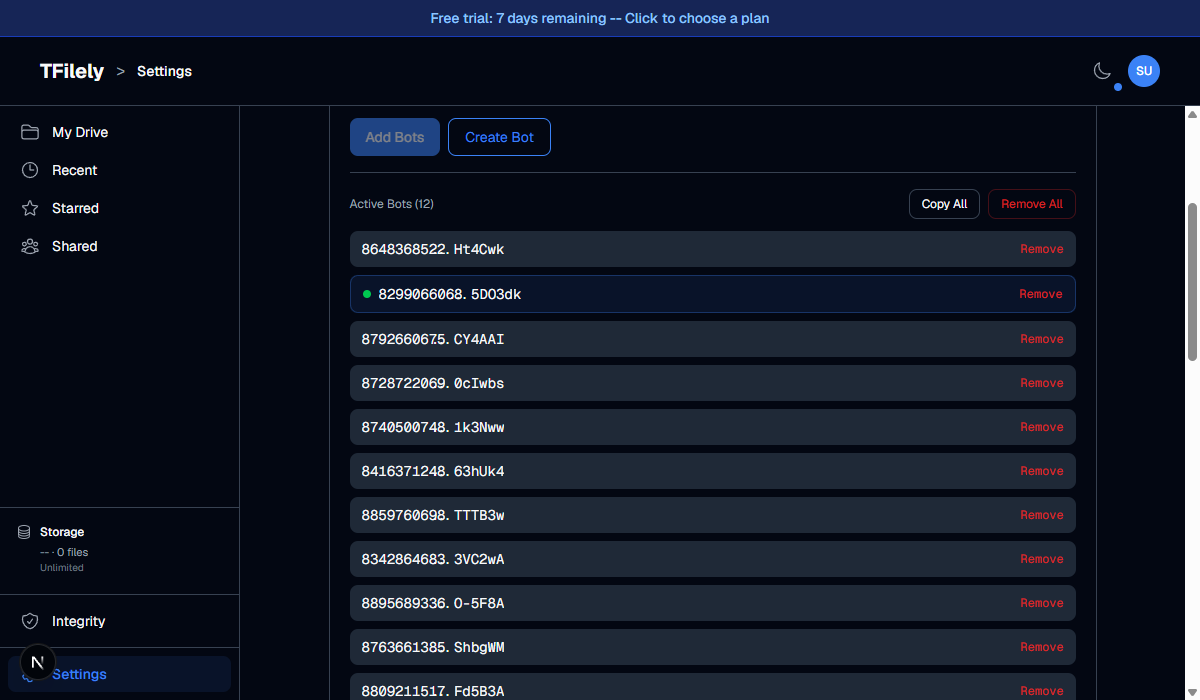1200x700 pixels.
Task: Remove bot 8416371248.63hUk4
Action: pyautogui.click(x=1042, y=471)
